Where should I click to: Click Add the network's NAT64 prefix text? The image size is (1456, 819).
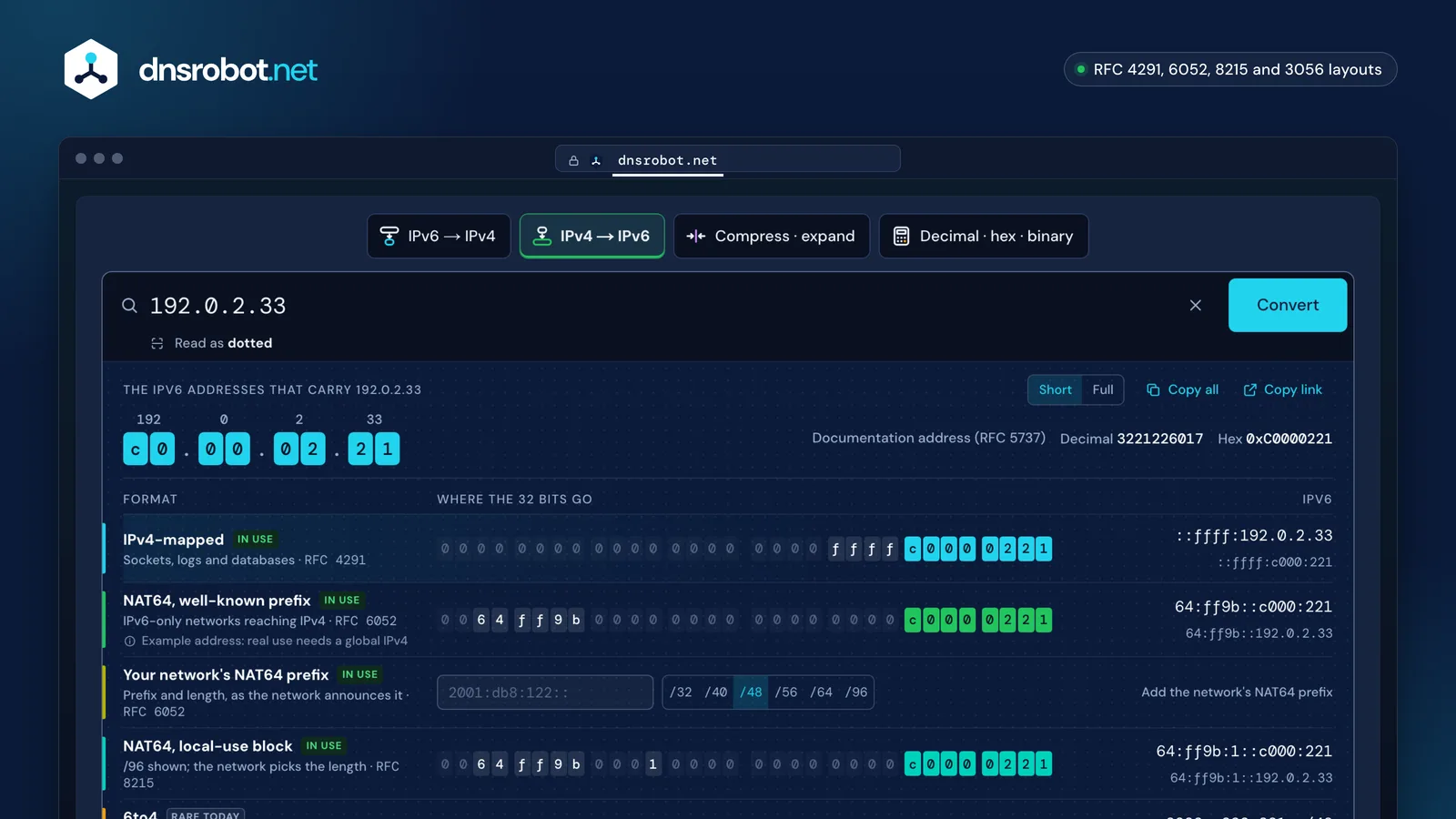(1237, 693)
